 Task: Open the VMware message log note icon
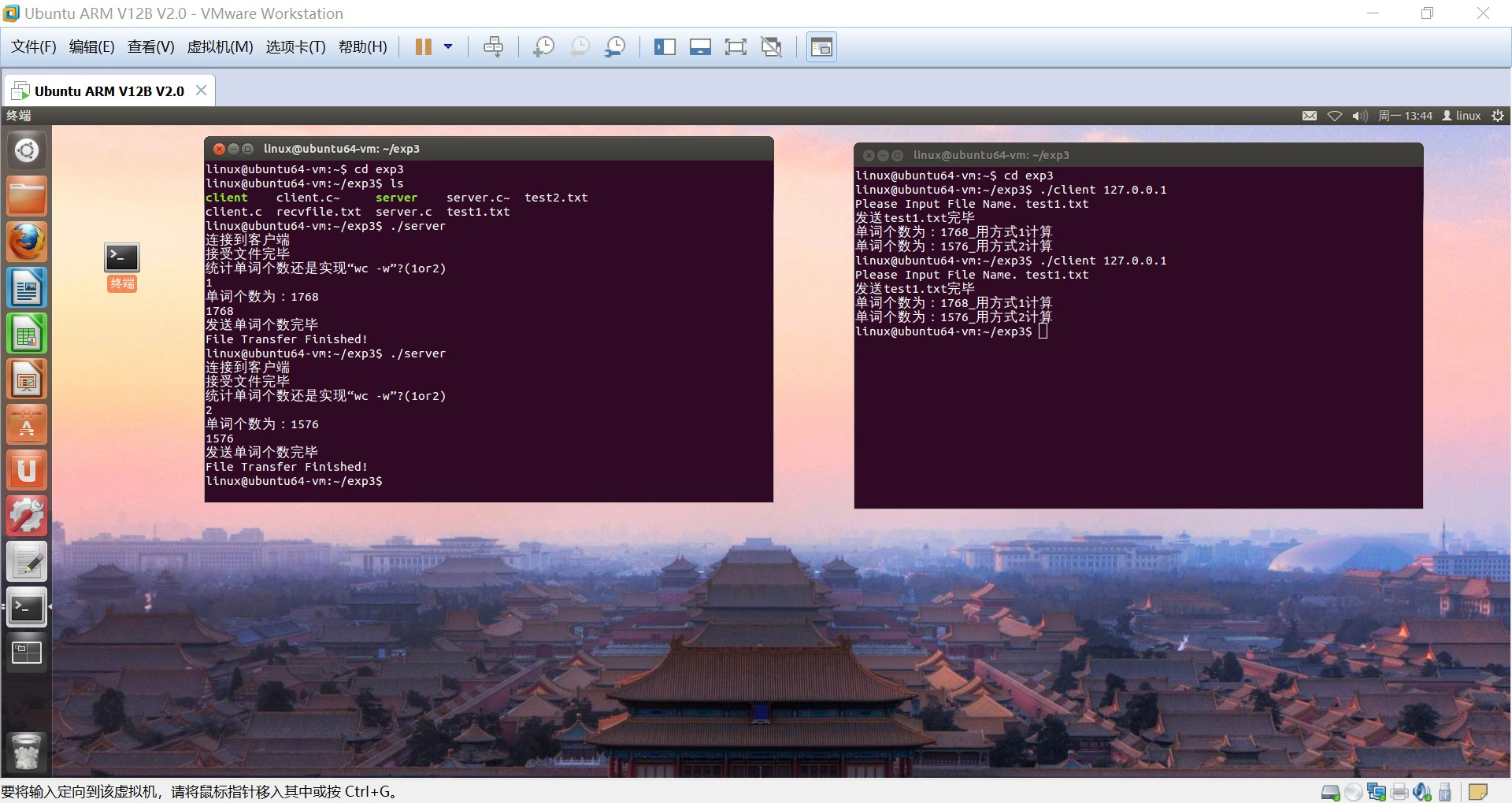click(x=1478, y=792)
